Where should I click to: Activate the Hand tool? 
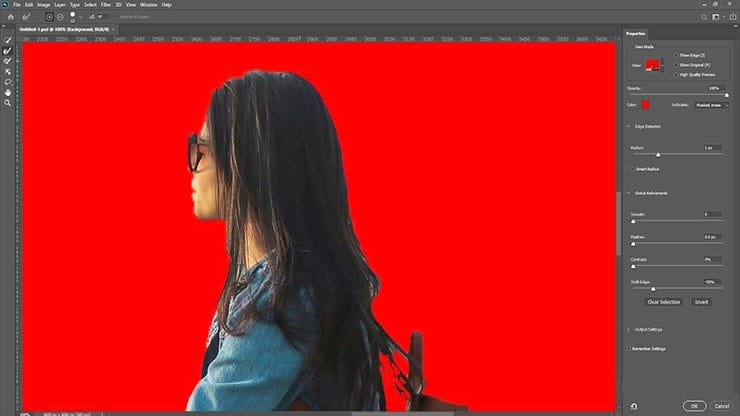click(x=8, y=92)
